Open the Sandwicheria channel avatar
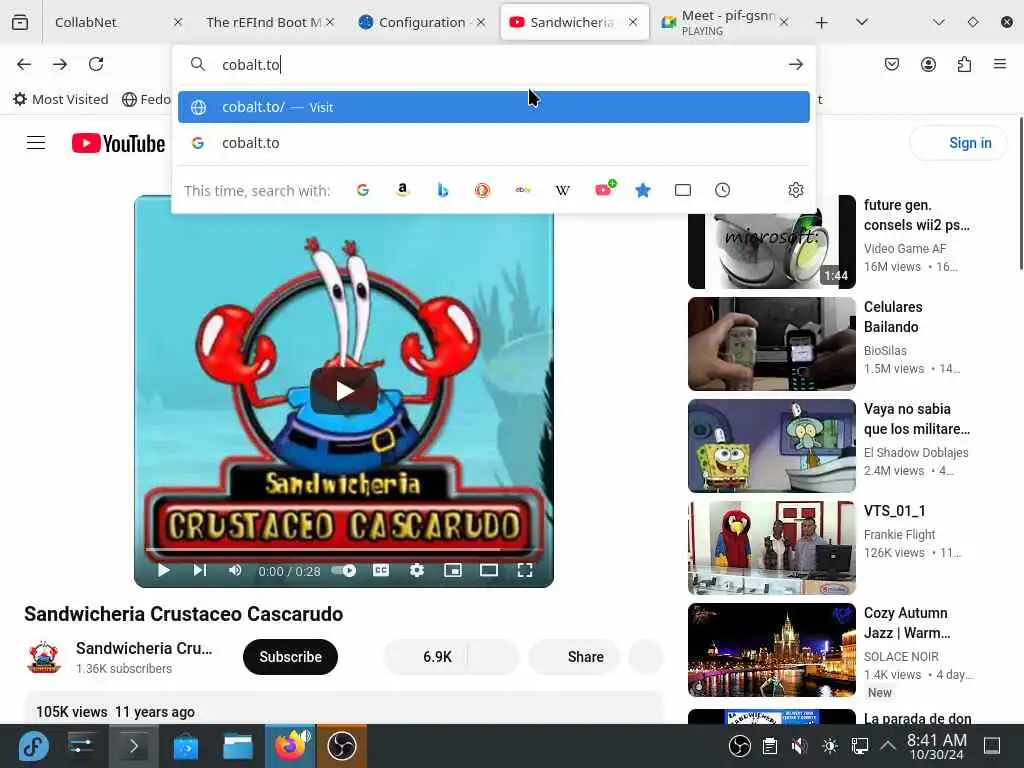 (x=44, y=657)
